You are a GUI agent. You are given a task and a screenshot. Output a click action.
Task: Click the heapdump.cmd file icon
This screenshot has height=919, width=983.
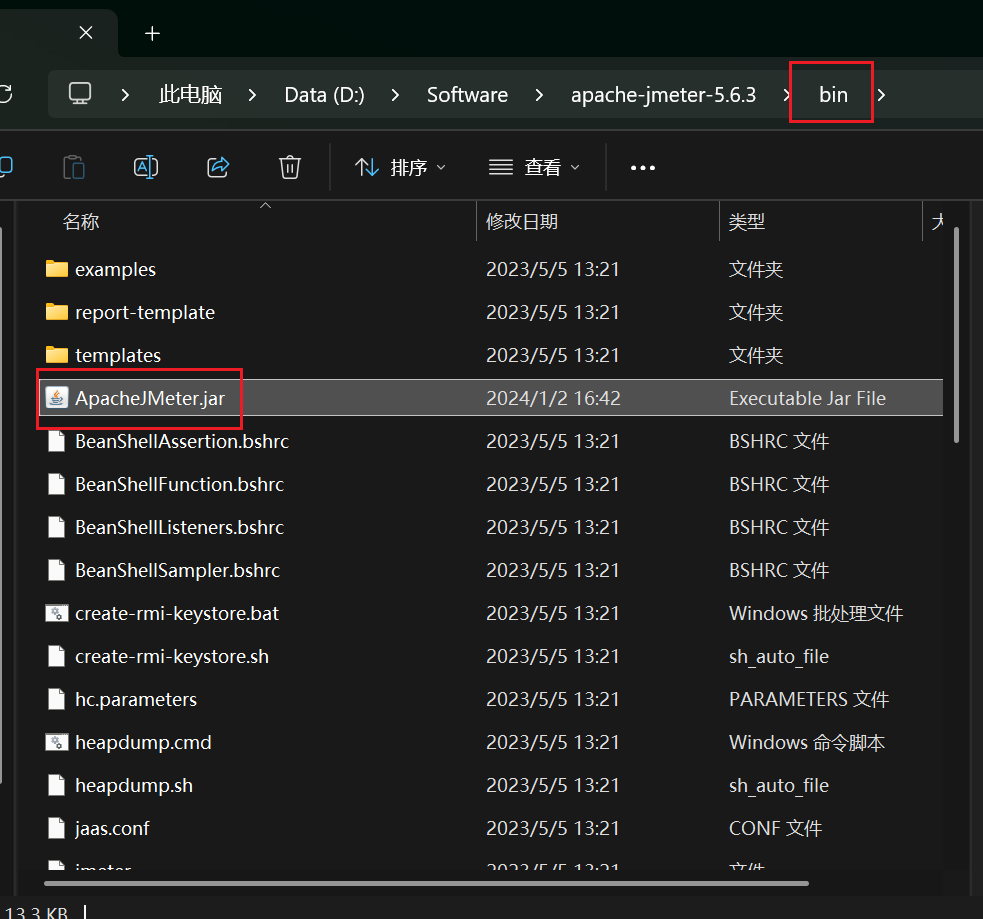tap(56, 742)
